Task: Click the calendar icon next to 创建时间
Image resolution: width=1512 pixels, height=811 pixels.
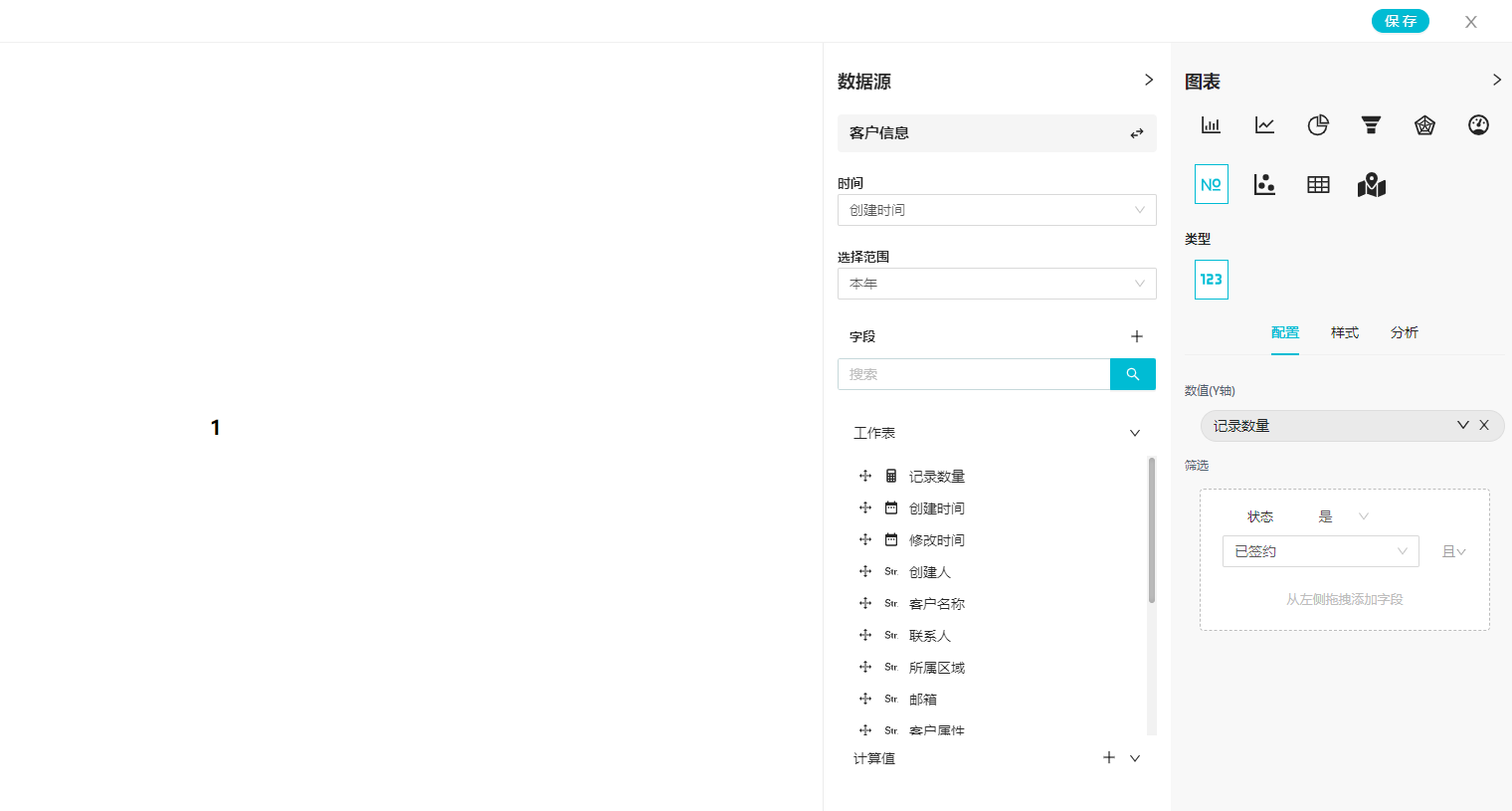Action: pos(891,507)
